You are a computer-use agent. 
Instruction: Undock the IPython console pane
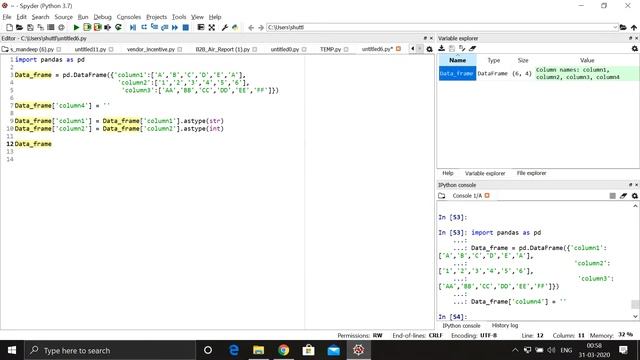630,185
